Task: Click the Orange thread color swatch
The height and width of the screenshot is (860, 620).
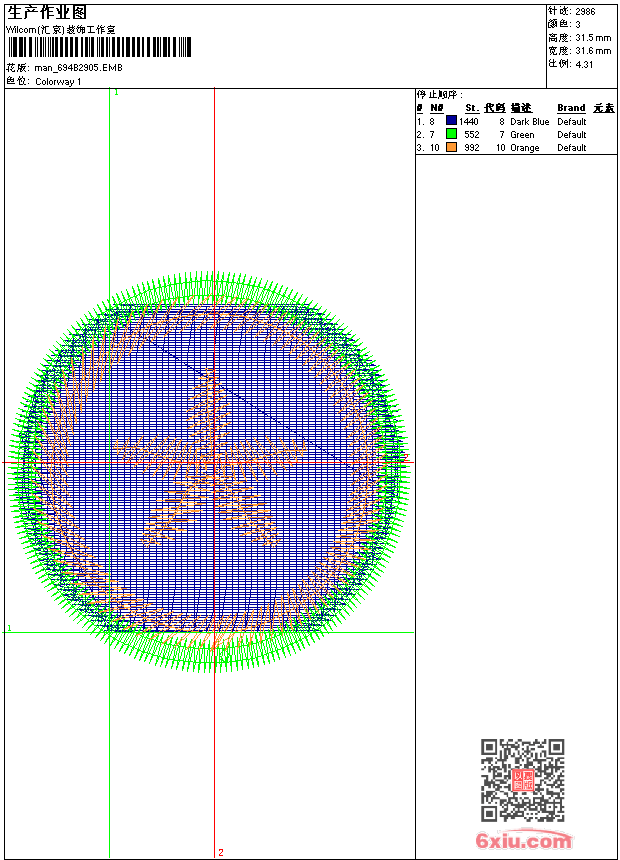Action: click(451, 147)
